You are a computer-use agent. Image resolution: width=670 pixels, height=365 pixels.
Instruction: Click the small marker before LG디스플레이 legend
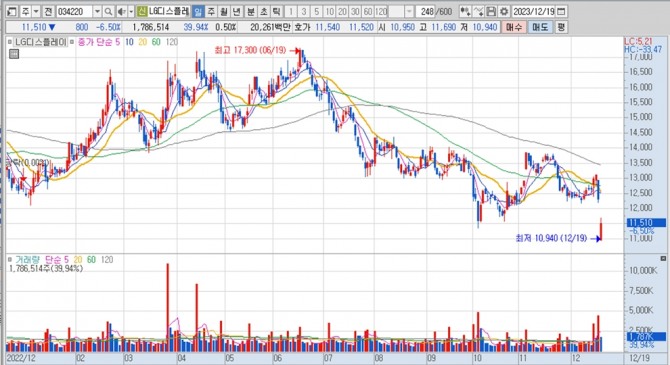[10, 42]
